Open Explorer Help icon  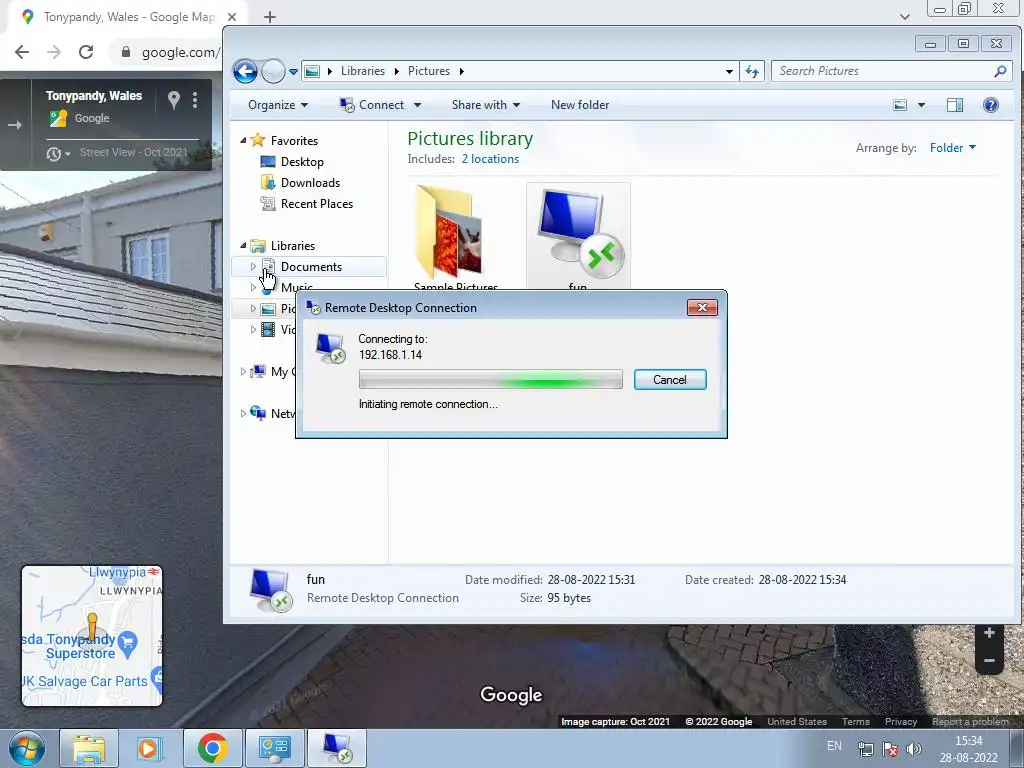tap(991, 105)
